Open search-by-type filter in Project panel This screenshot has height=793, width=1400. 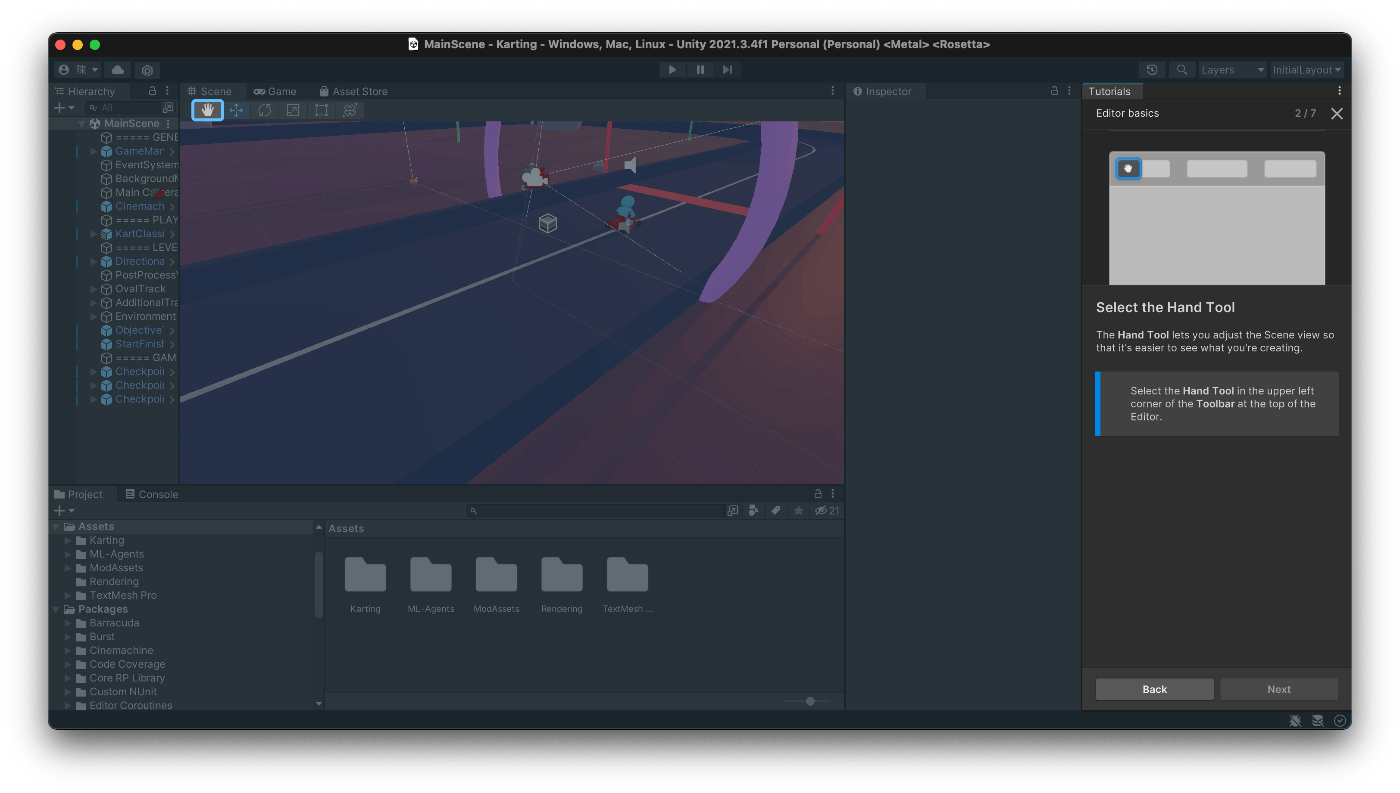point(753,510)
